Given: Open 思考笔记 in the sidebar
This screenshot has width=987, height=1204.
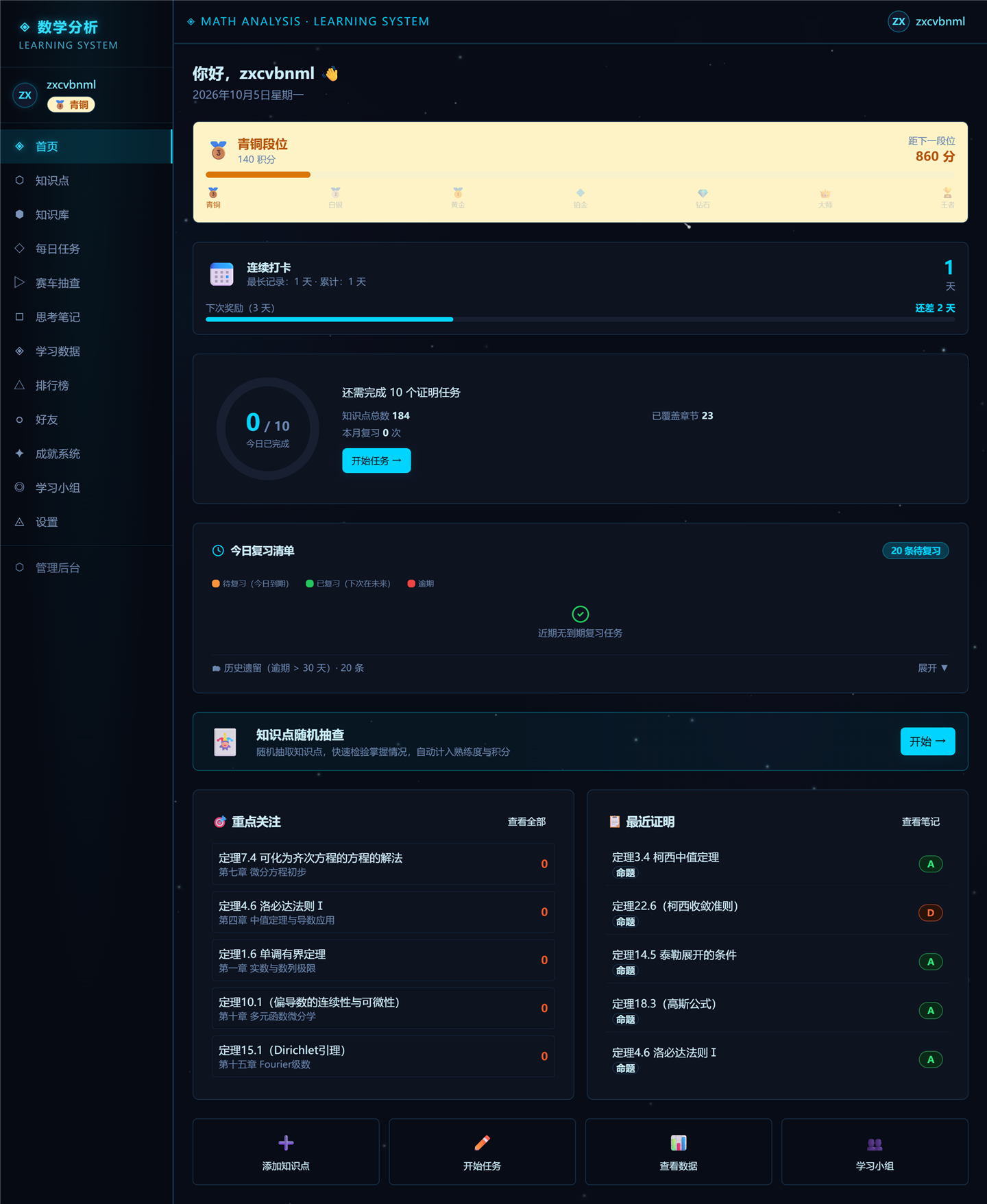Looking at the screenshot, I should (x=86, y=317).
